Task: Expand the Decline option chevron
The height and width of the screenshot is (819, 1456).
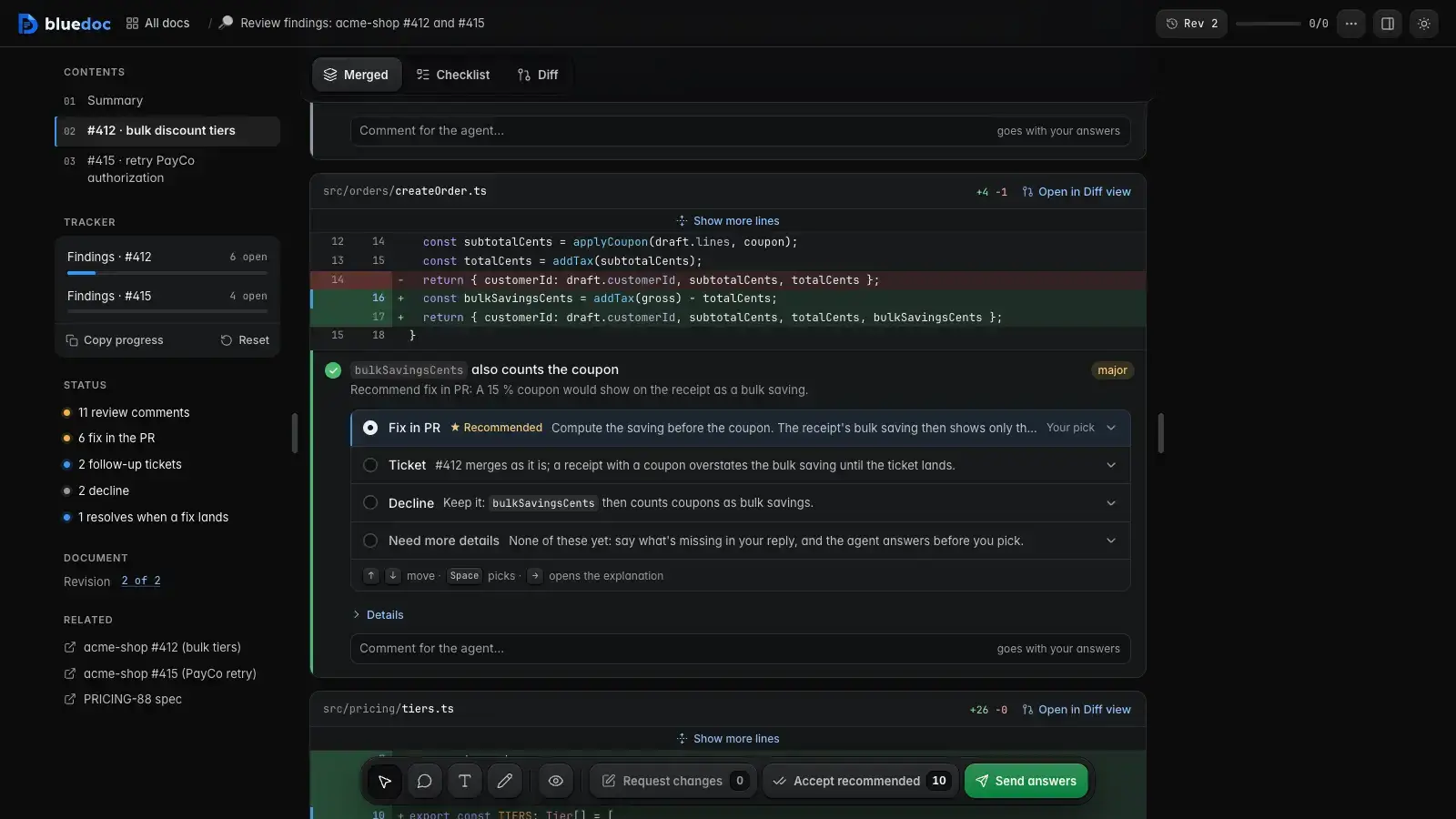Action: [1111, 503]
